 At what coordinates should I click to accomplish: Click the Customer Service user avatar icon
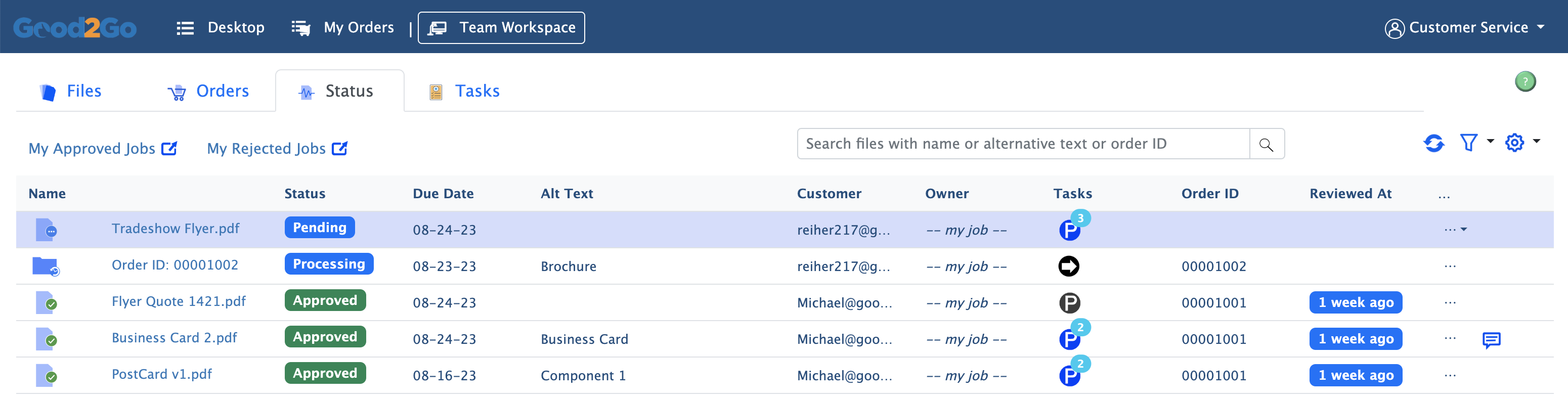1394,28
